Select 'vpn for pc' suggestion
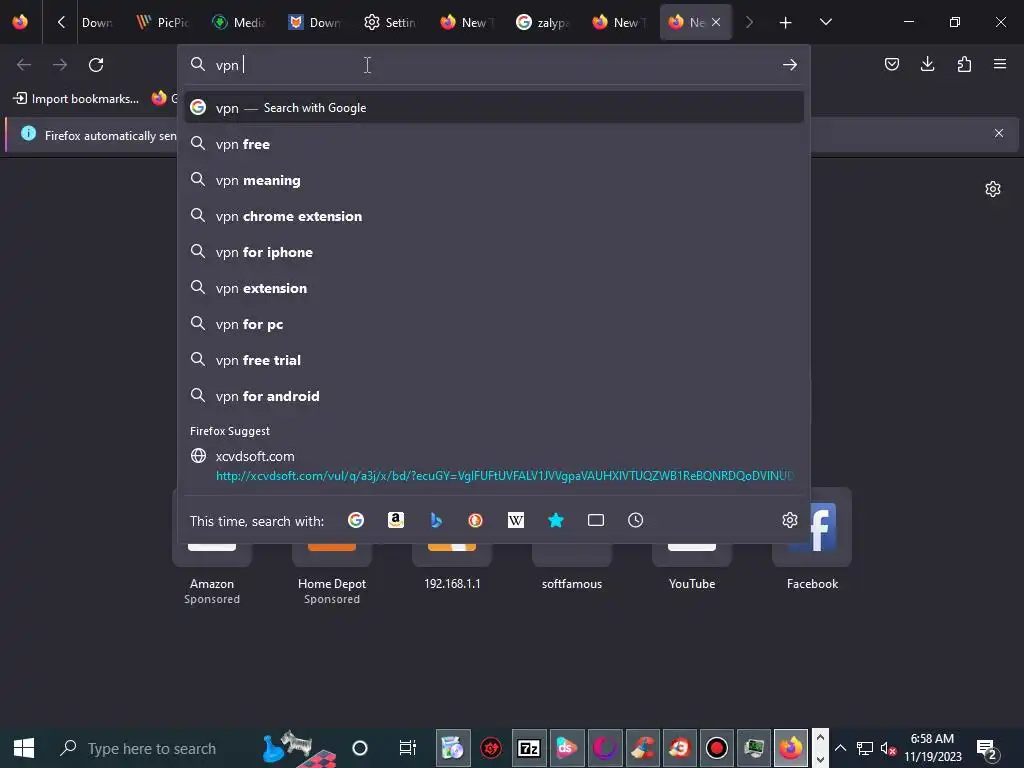Viewport: 1024px width, 768px height. point(494,324)
